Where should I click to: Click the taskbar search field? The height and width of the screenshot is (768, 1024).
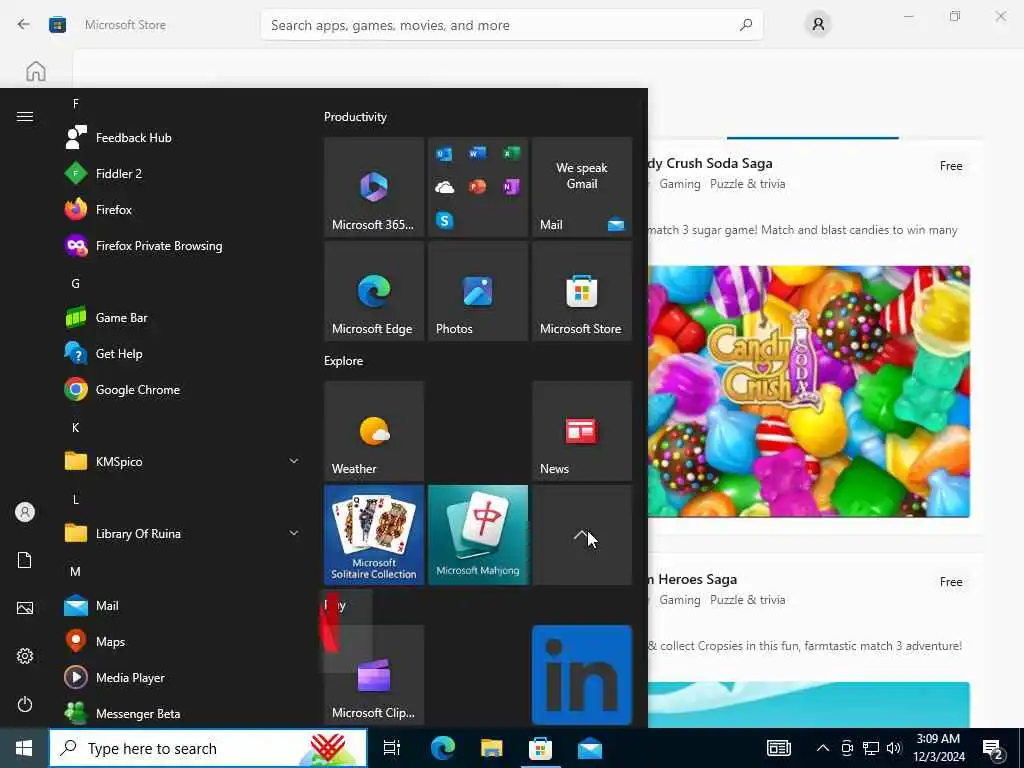[208, 748]
